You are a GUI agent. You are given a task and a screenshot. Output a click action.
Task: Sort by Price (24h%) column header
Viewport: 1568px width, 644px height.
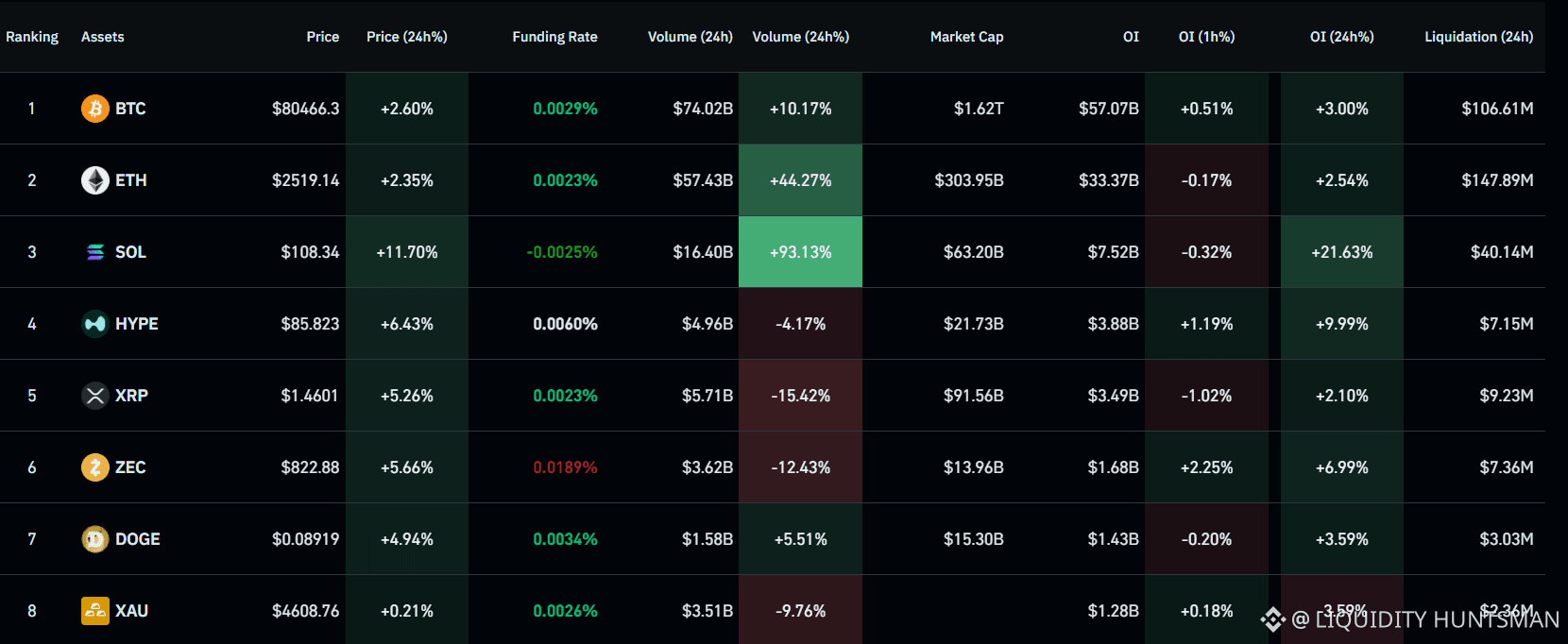(407, 37)
